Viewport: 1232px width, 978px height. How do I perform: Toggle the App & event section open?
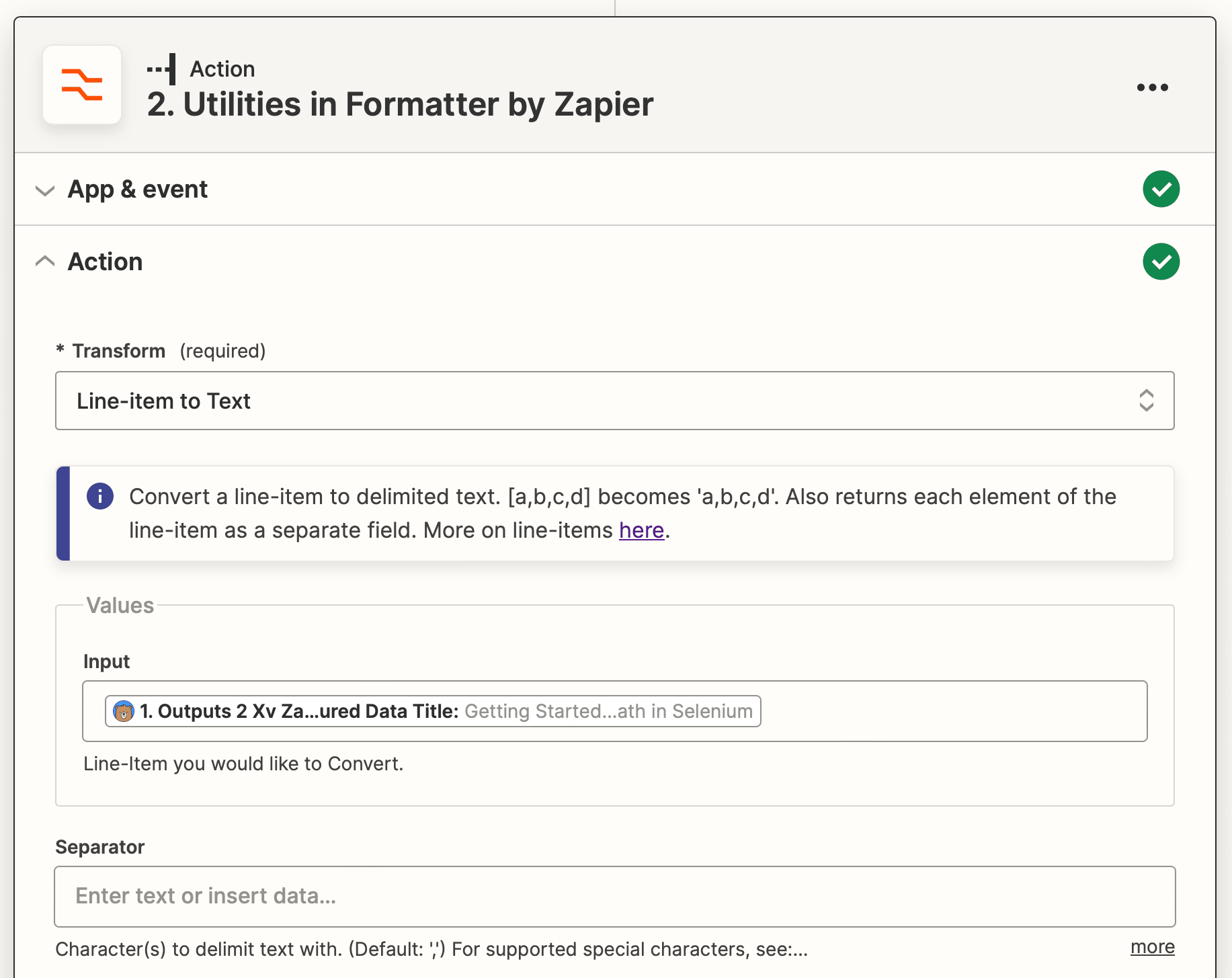(44, 191)
